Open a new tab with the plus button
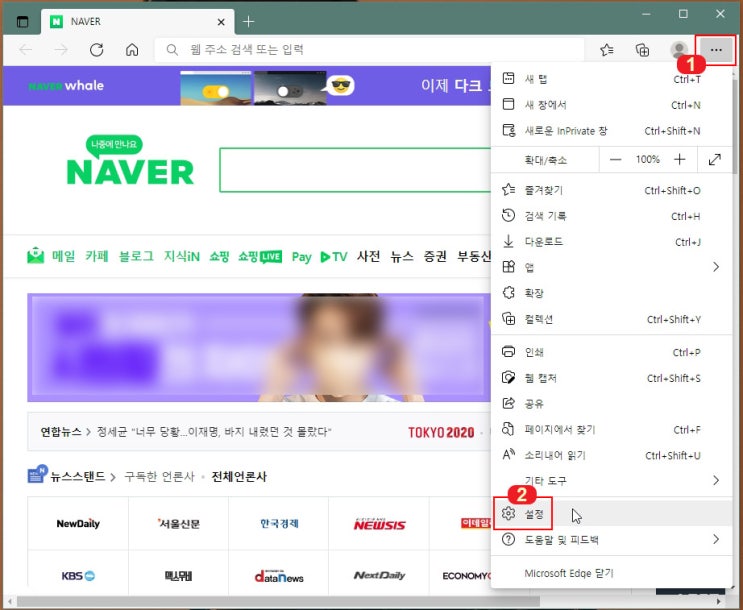This screenshot has height=610, width=743. [248, 22]
